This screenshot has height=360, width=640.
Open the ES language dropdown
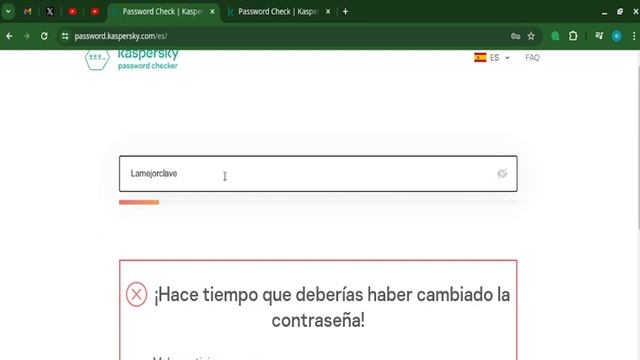pos(492,58)
